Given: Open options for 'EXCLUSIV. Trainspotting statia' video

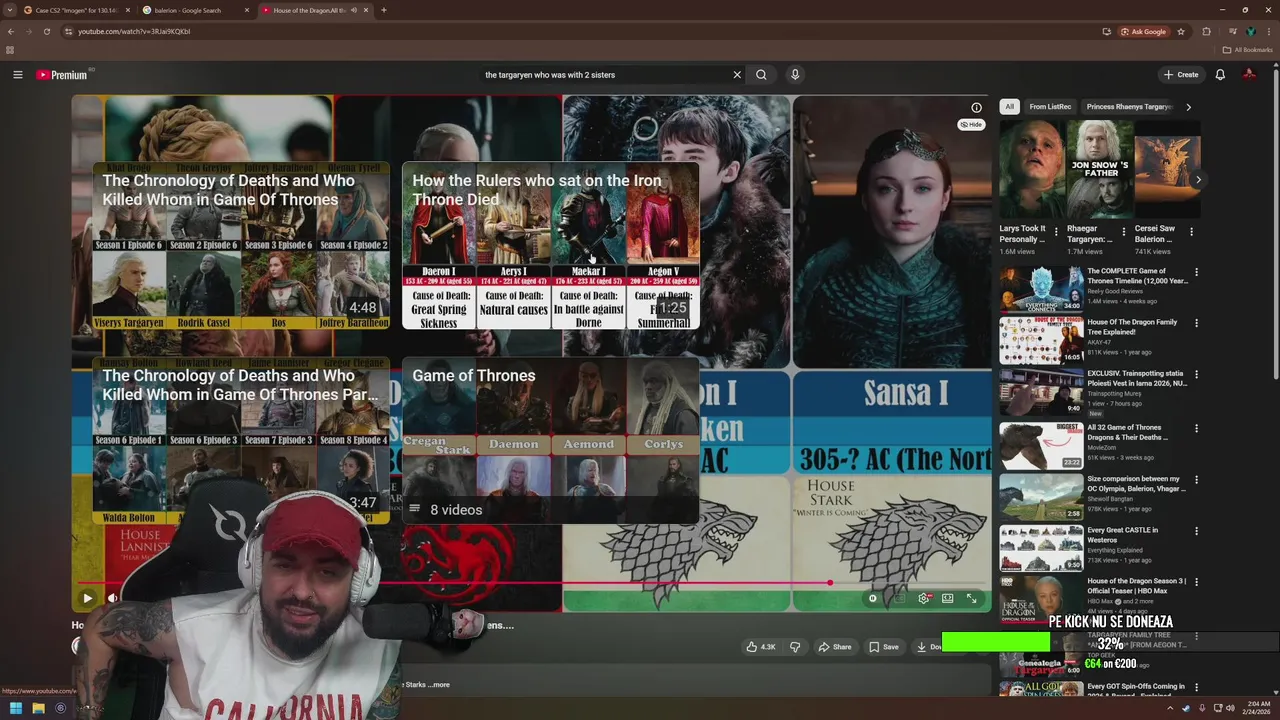Looking at the screenshot, I should (x=1196, y=375).
